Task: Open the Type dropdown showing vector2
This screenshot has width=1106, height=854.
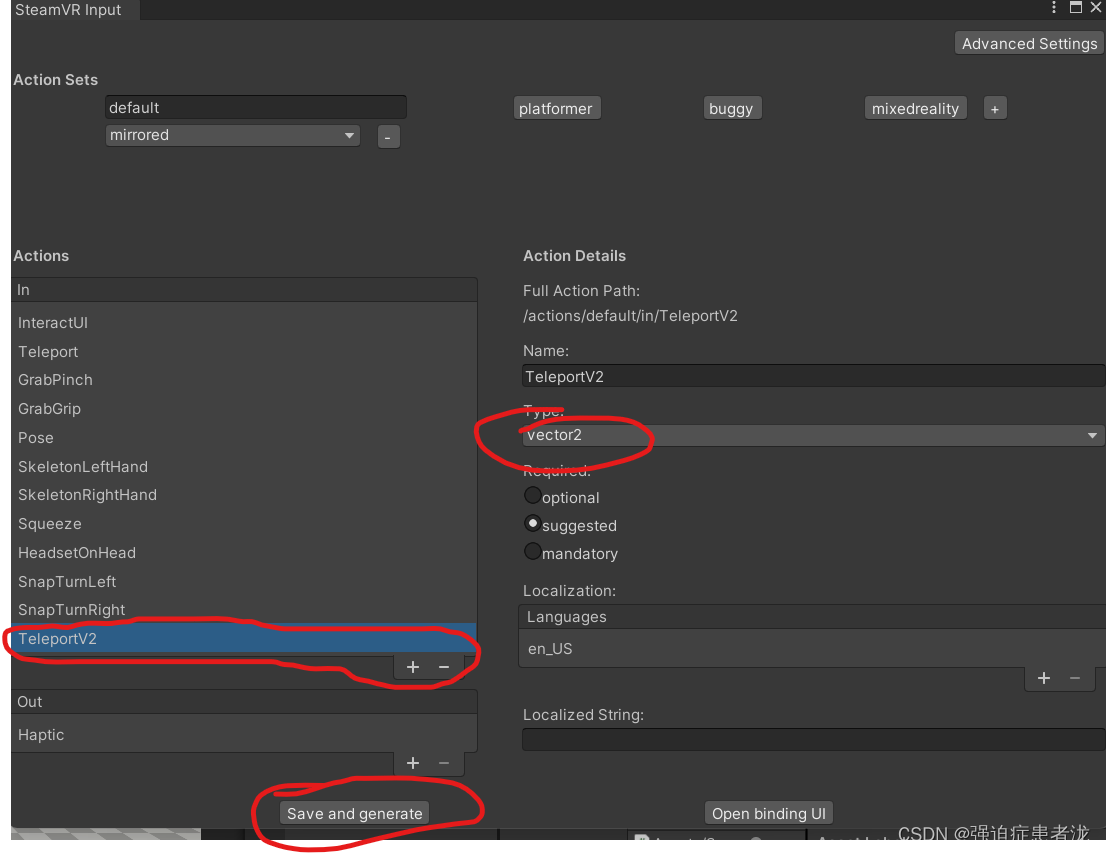Action: (810, 435)
